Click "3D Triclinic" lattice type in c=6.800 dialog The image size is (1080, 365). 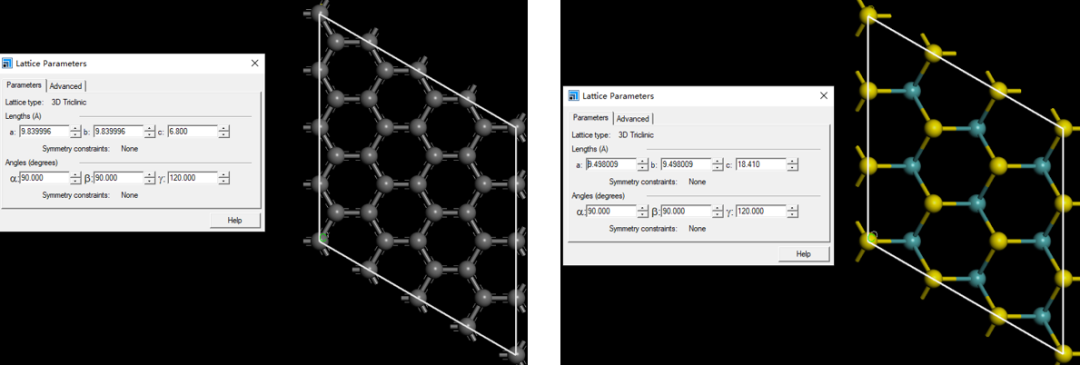pos(70,102)
